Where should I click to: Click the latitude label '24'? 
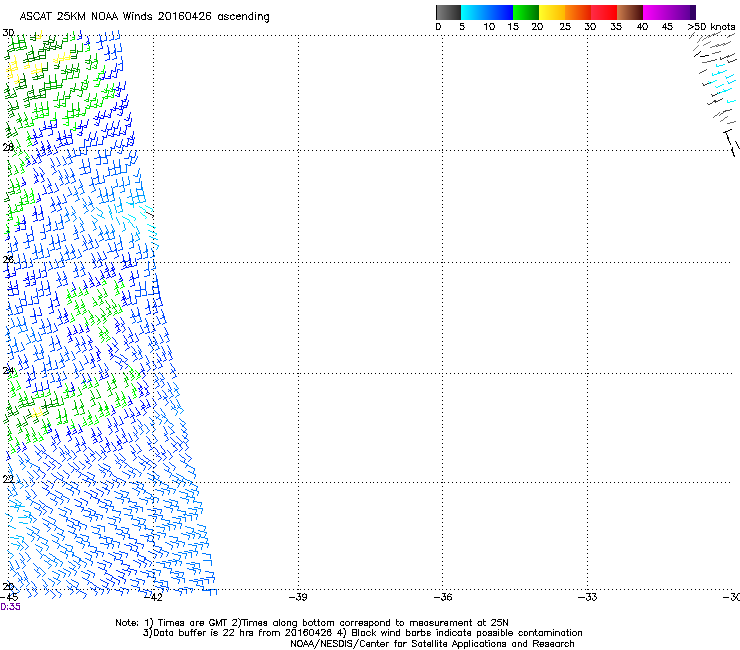(8, 370)
